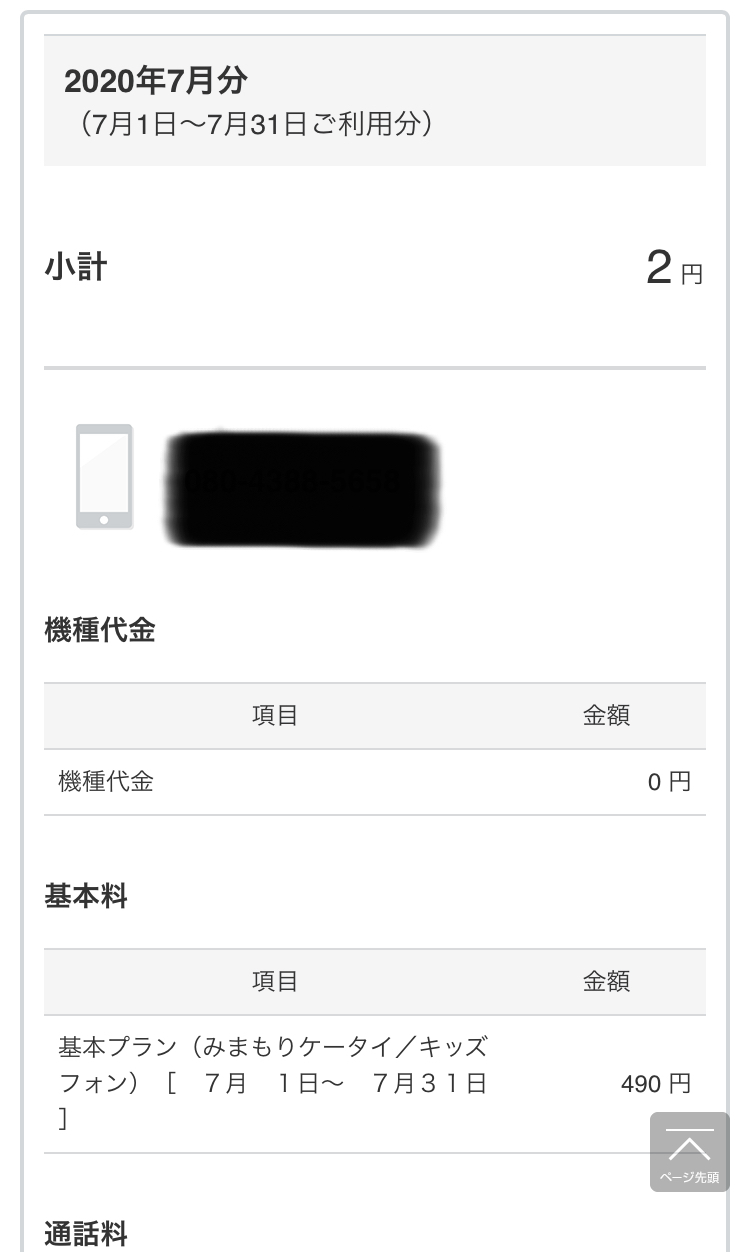Select the 基本料 section heading
Image resolution: width=750 pixels, height=1252 pixels.
(86, 896)
